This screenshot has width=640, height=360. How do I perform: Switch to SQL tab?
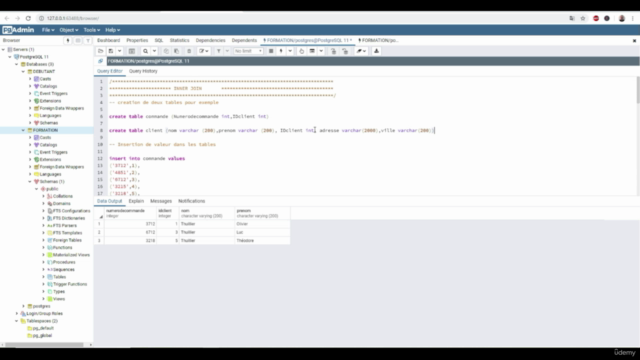click(159, 40)
